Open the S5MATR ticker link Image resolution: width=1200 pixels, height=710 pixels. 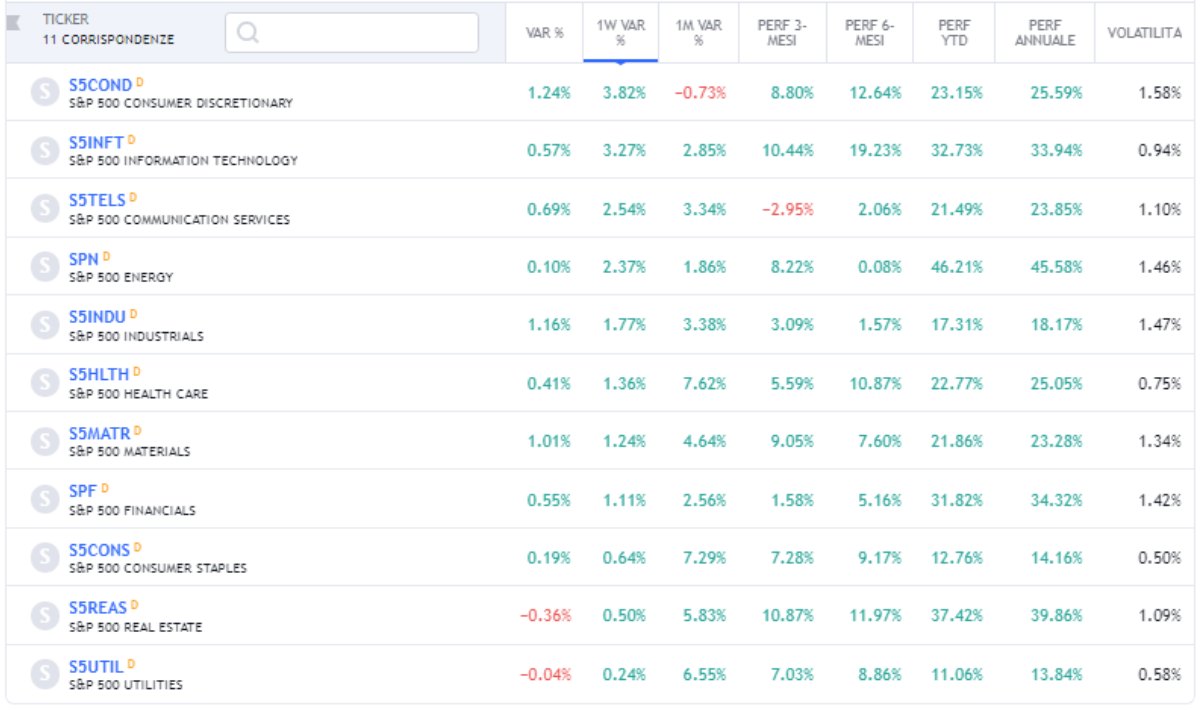click(99, 433)
